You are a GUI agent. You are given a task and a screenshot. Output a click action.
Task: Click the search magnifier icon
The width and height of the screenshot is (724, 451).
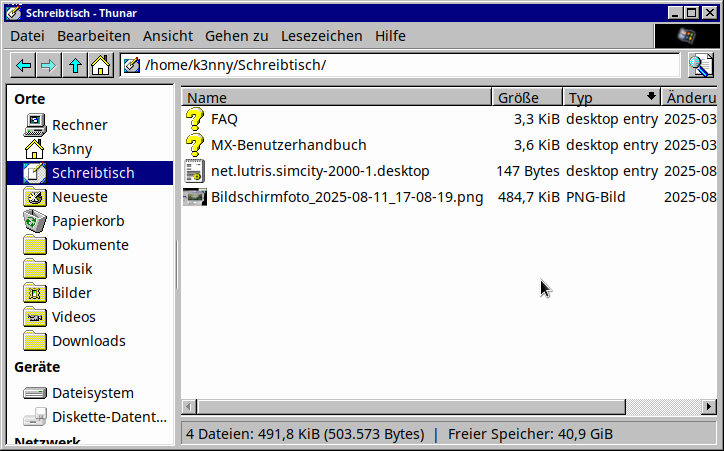click(700, 66)
